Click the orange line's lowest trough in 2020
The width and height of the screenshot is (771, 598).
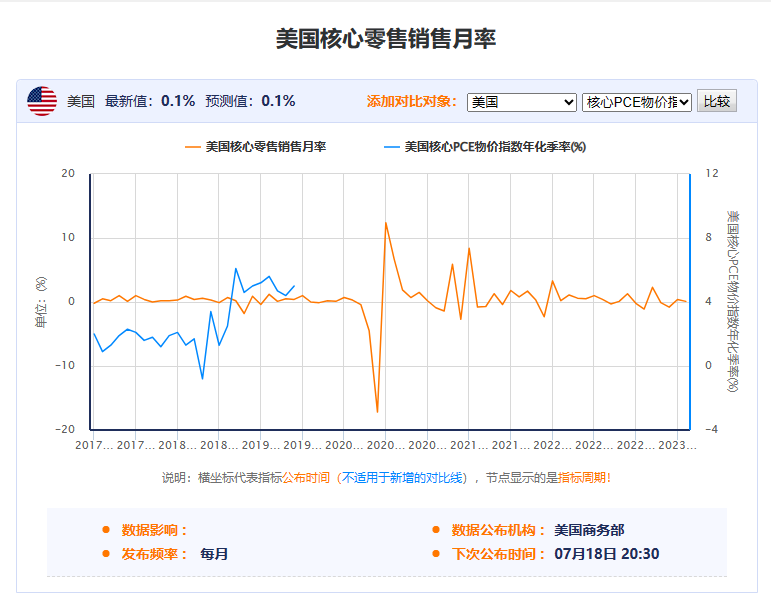tap(377, 412)
